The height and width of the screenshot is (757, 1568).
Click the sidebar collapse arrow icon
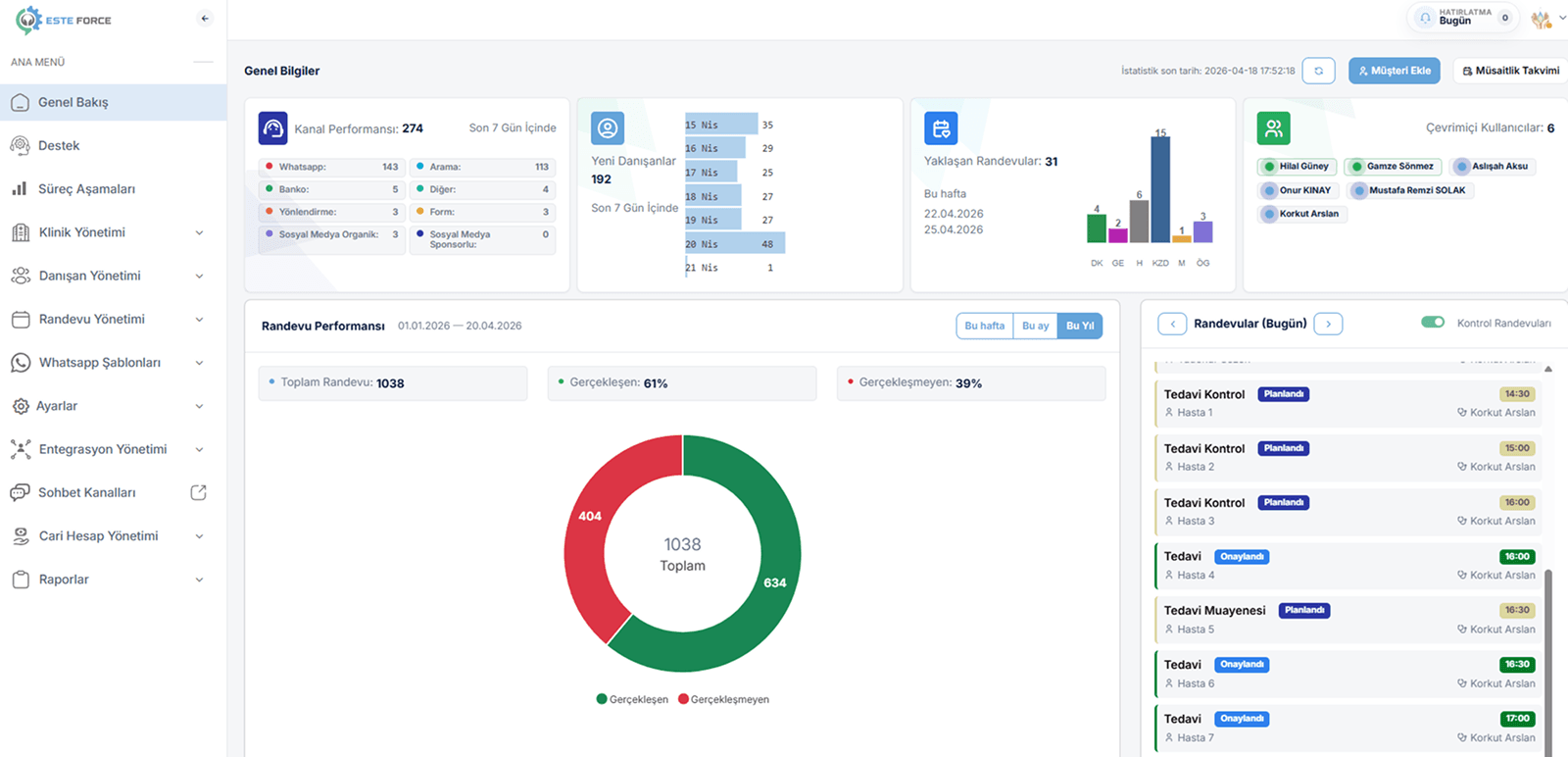tap(204, 19)
